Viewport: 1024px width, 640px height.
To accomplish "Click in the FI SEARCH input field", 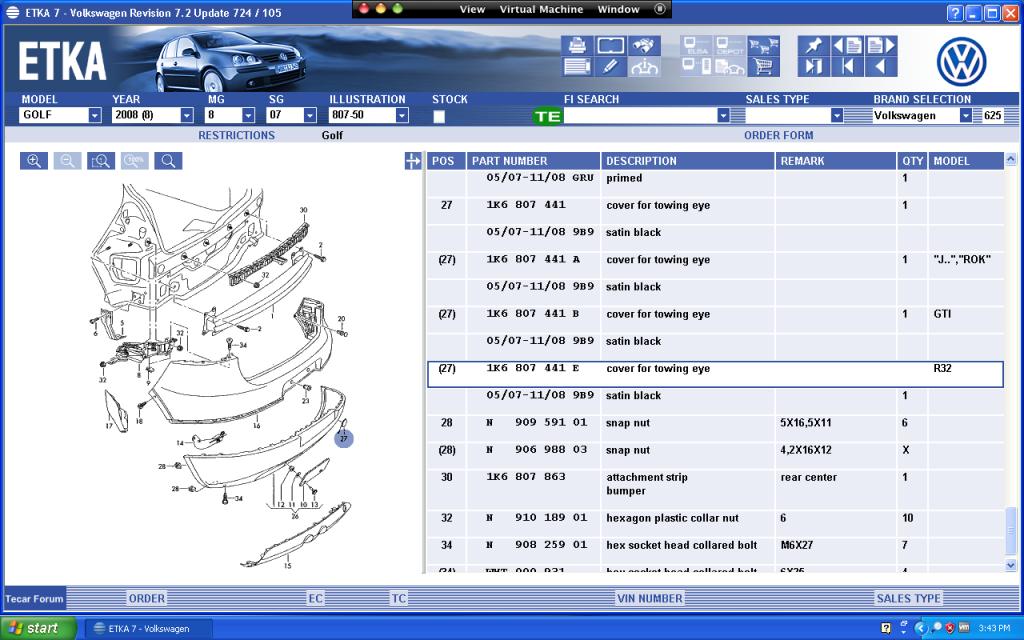I will (640, 116).
